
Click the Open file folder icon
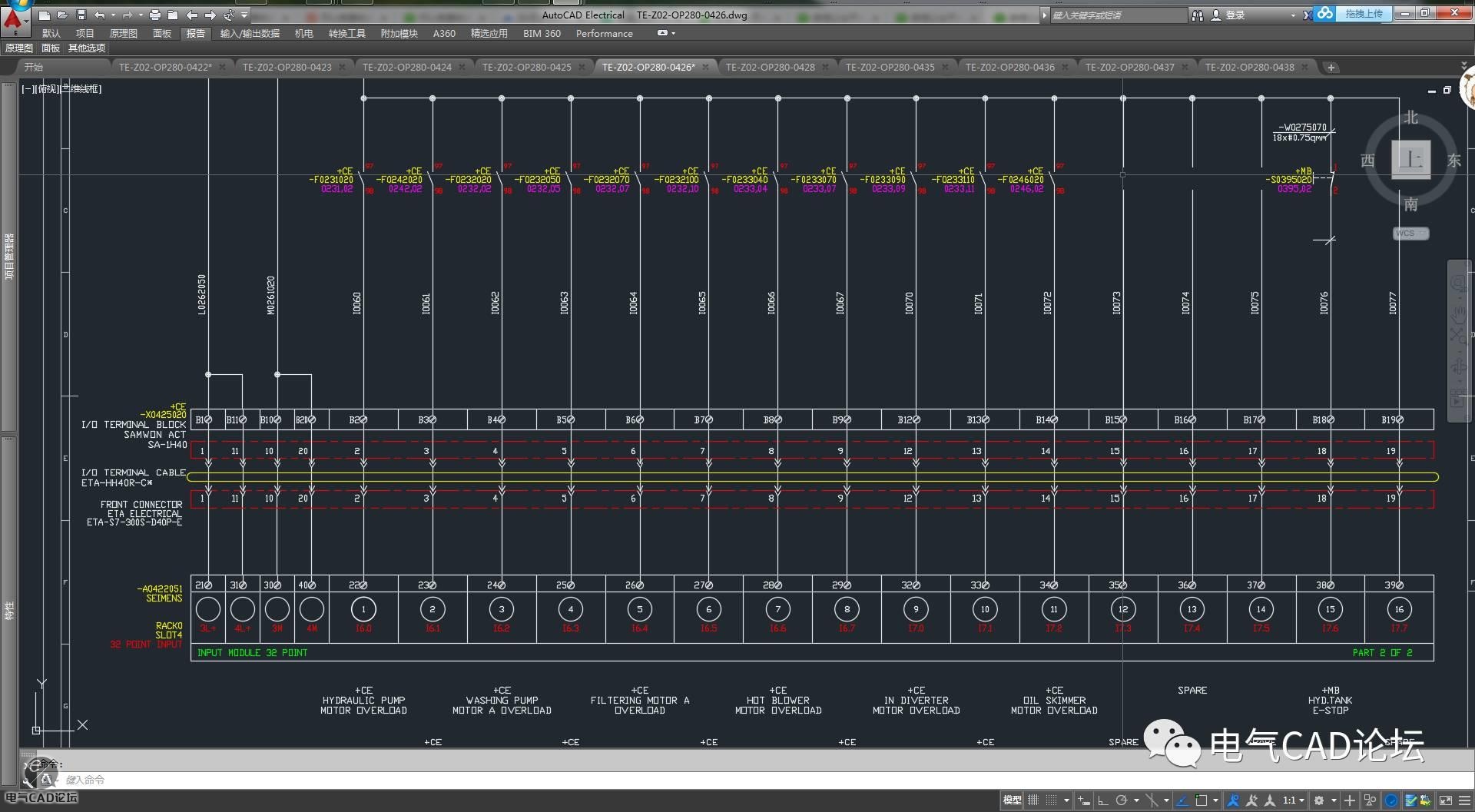(x=62, y=15)
